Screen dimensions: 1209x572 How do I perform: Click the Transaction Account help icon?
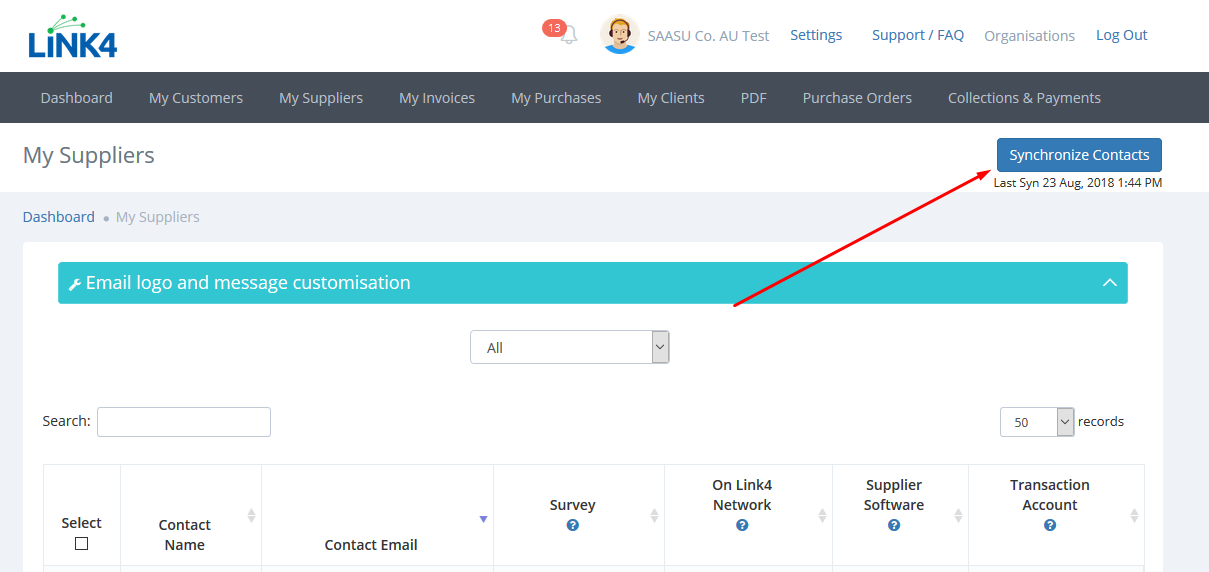tap(1050, 525)
